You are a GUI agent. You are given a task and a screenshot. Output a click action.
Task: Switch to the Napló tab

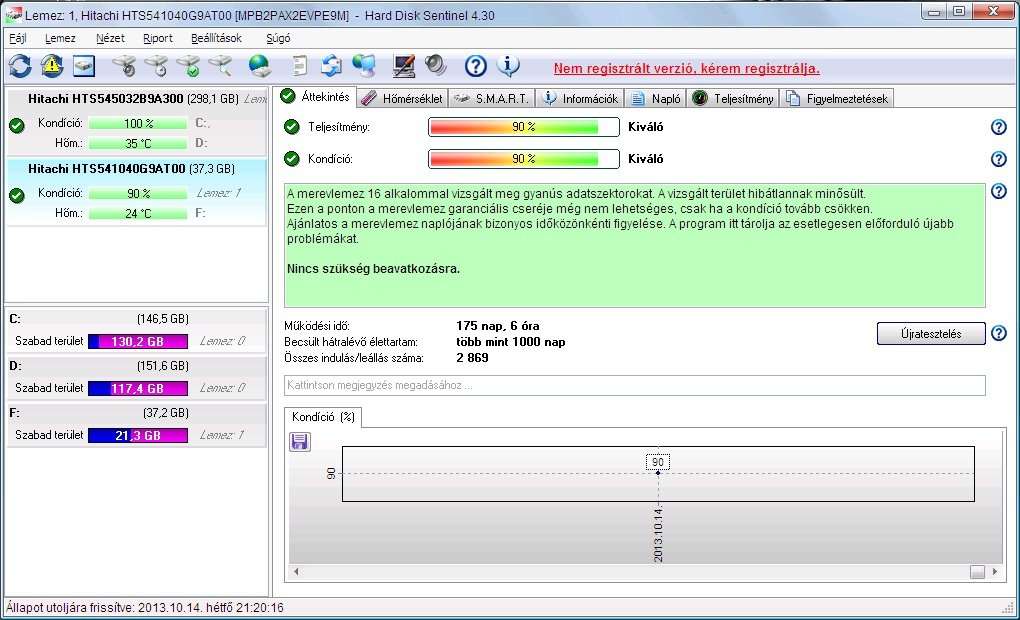pyautogui.click(x=656, y=98)
